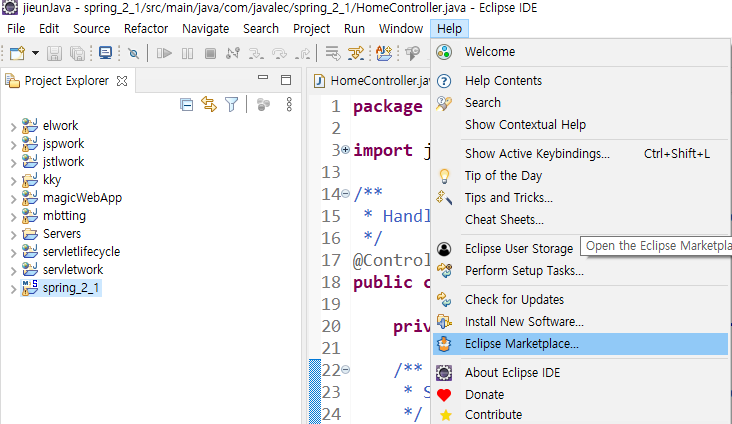
Task: Choose Help Contents
Action: [580, 81]
